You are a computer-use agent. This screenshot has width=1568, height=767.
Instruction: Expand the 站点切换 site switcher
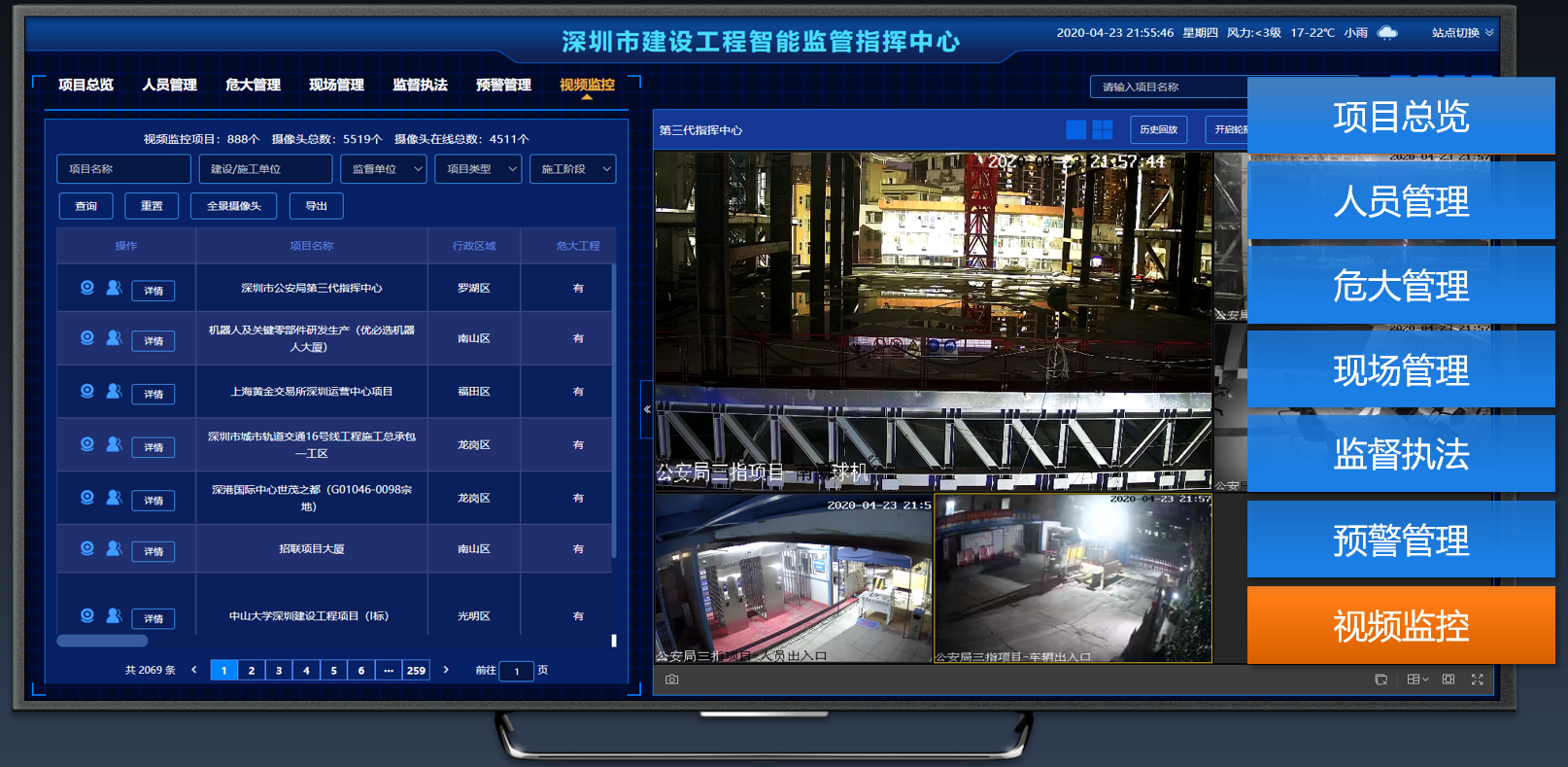[x=1462, y=33]
